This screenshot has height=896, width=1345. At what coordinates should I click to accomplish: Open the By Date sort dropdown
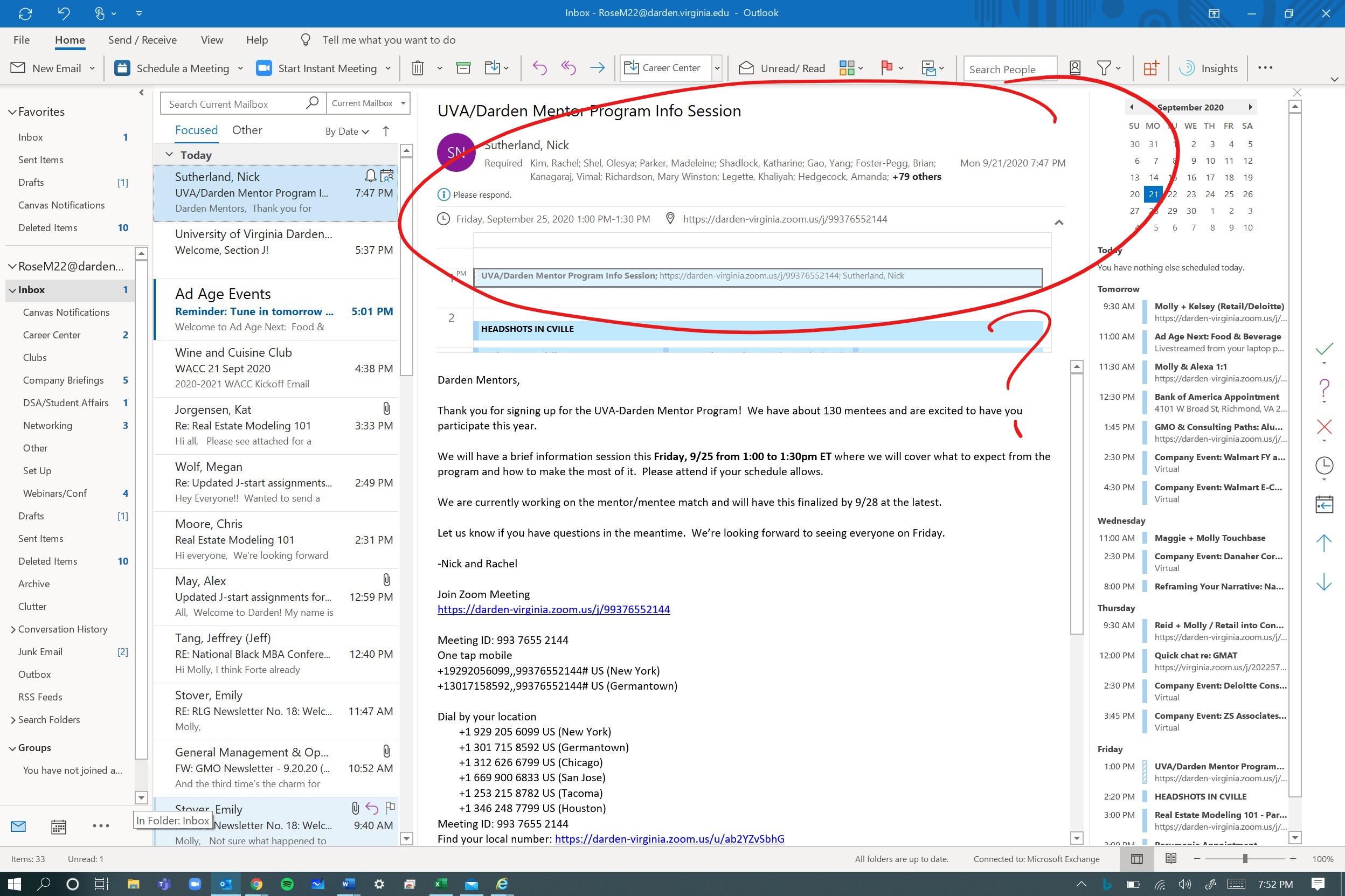347,131
